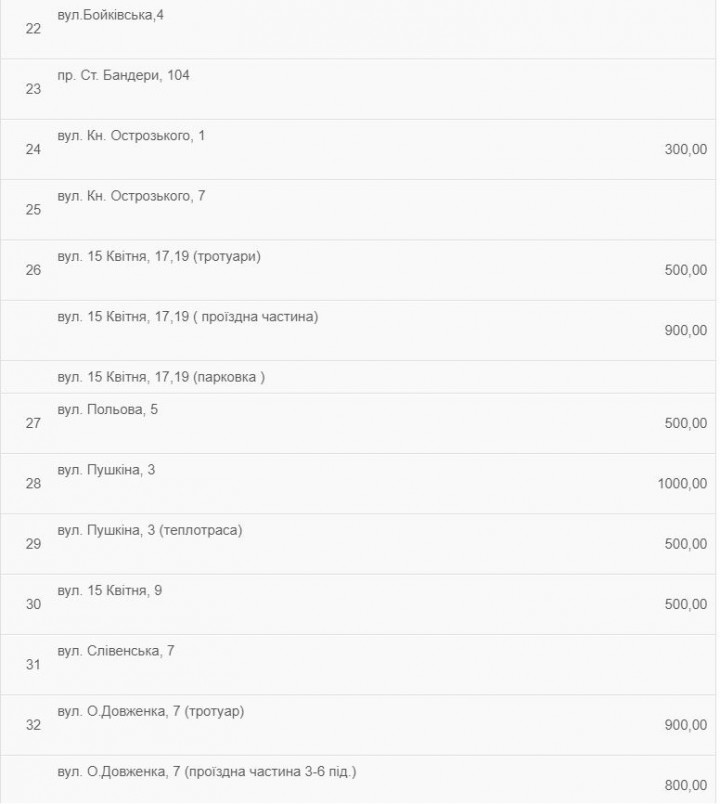Click the 900,00 amount in row 32
Image resolution: width=720 pixels, height=804 pixels.
[x=686, y=725]
